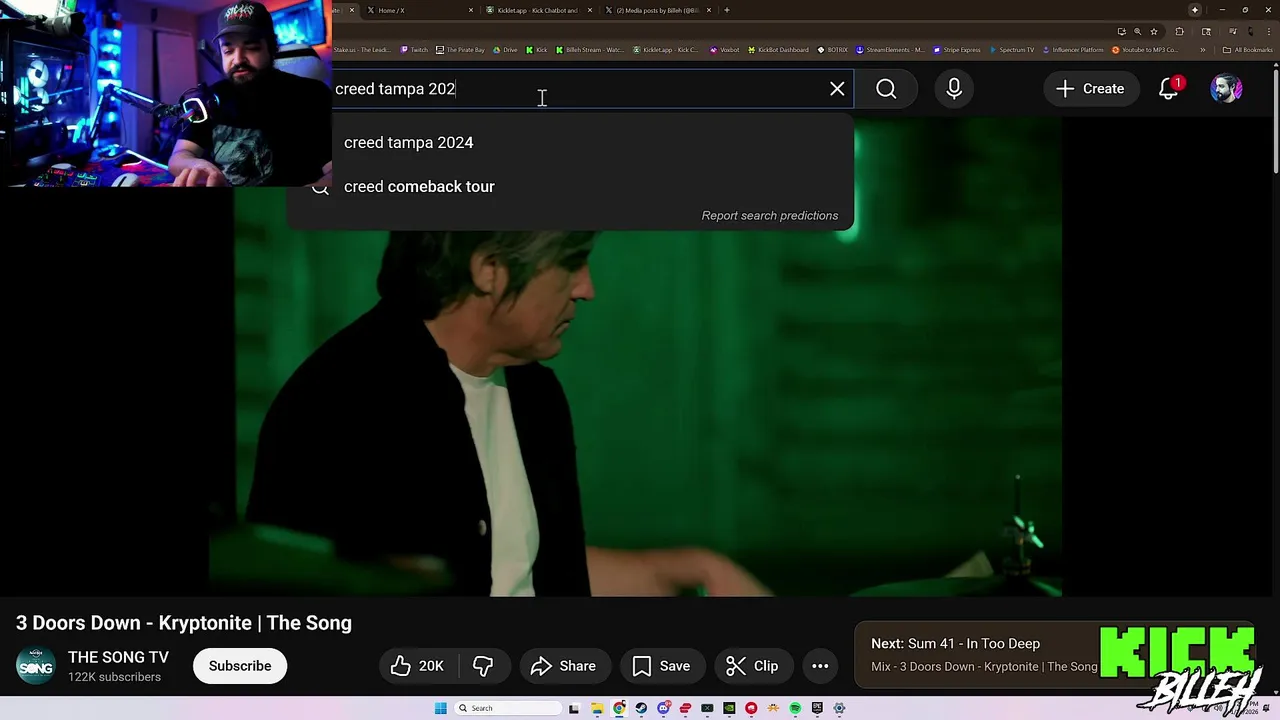Switch to Kicklet.app Kick Chatbot tab
Image resolution: width=1280 pixels, height=720 pixels.
point(539,10)
